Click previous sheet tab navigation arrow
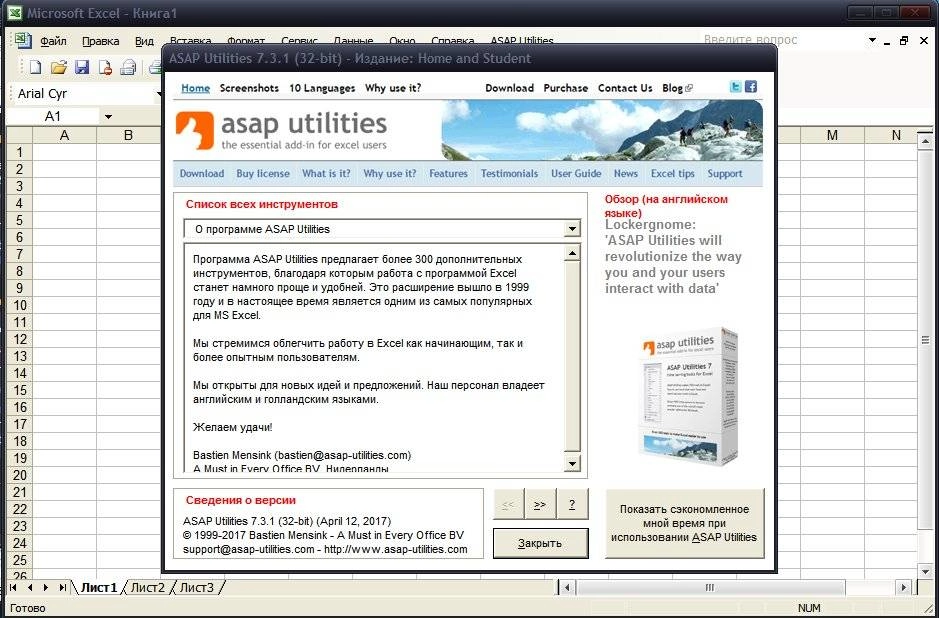The height and width of the screenshot is (618, 939). click(29, 587)
